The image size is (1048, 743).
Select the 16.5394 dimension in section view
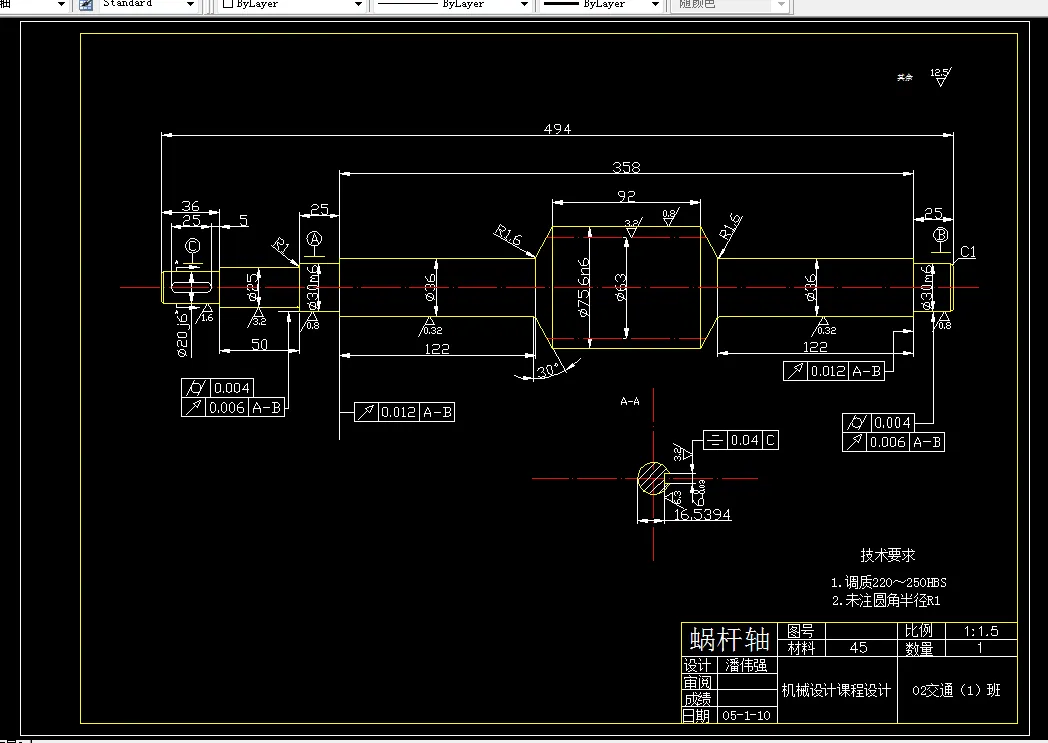[x=702, y=514]
